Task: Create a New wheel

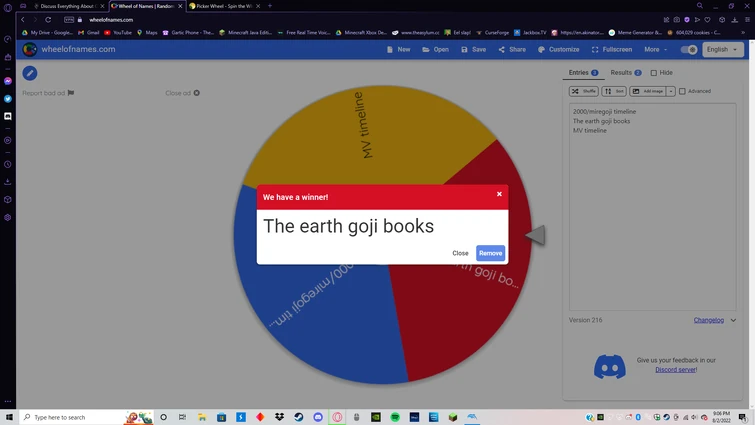Action: (x=399, y=50)
